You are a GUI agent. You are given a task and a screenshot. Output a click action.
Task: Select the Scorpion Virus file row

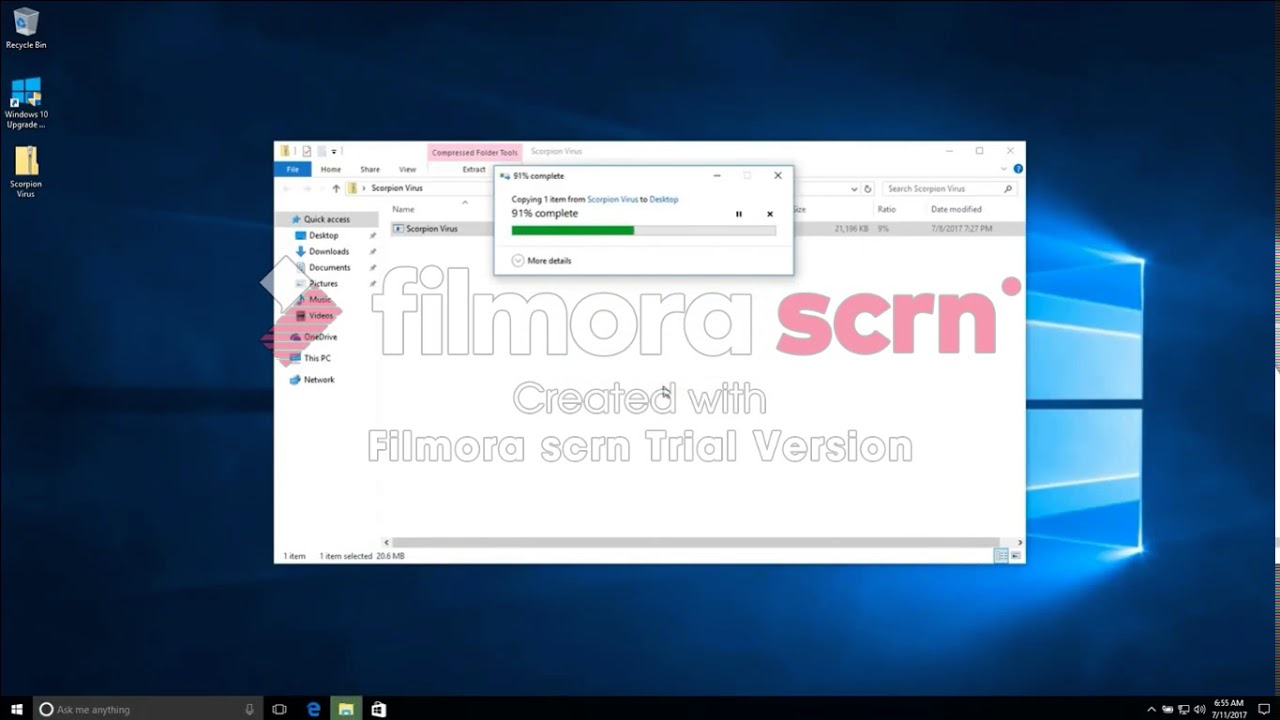point(707,228)
